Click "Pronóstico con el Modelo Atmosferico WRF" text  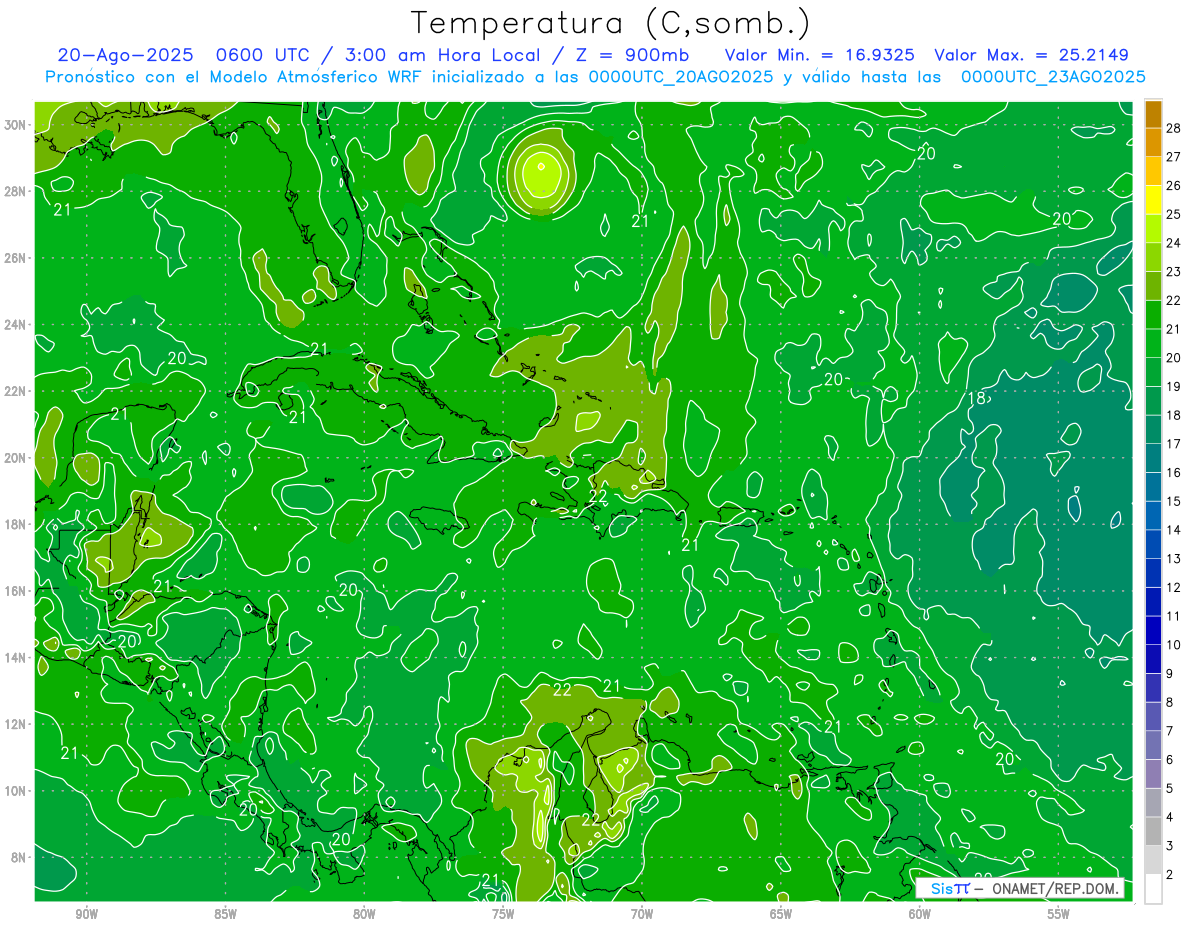[234, 77]
